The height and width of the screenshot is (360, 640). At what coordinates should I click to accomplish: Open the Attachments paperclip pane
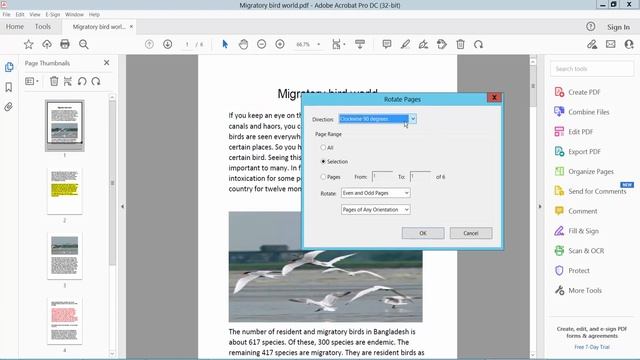[8, 107]
